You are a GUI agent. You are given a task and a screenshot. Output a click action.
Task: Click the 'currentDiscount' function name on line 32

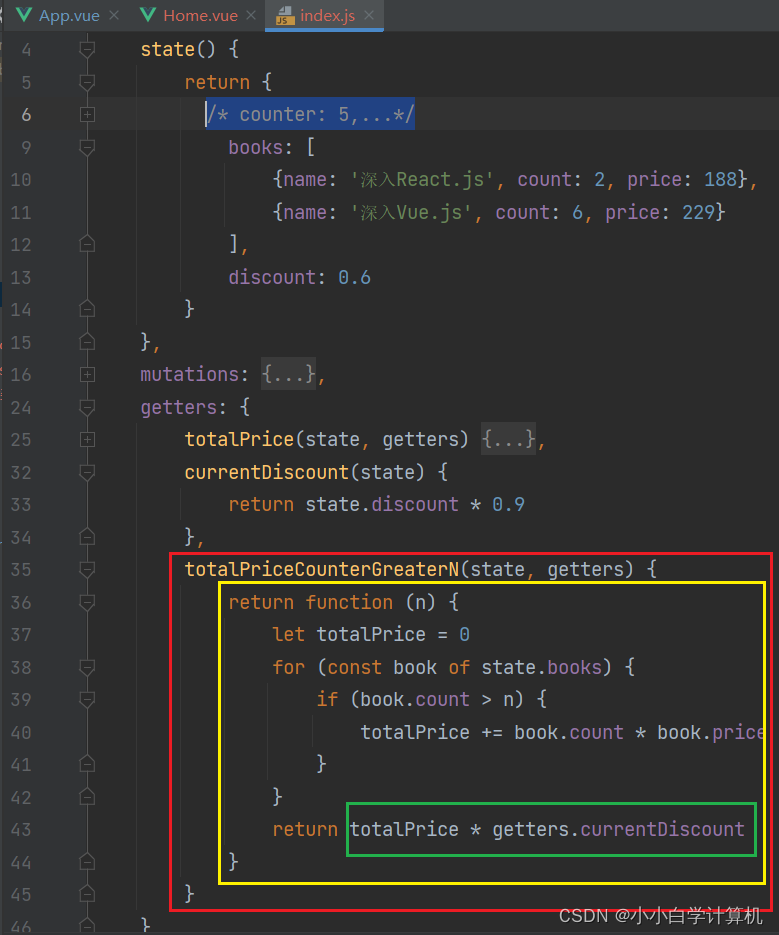[267, 472]
